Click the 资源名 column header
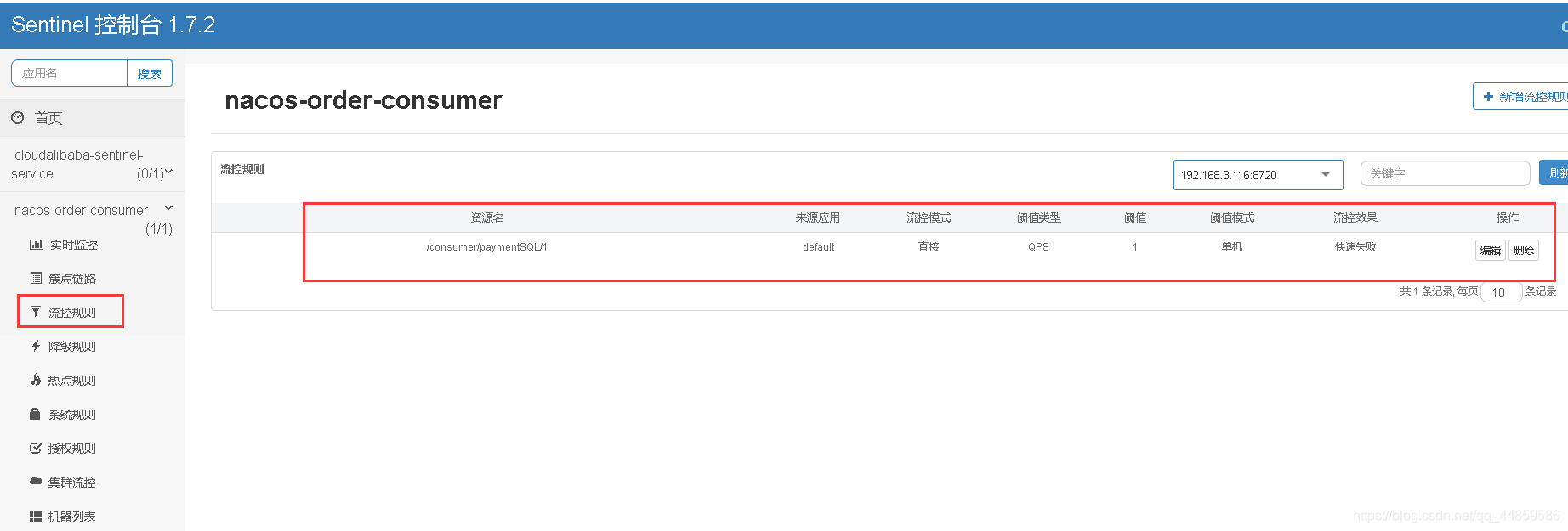The height and width of the screenshot is (531, 1568). [x=487, y=218]
